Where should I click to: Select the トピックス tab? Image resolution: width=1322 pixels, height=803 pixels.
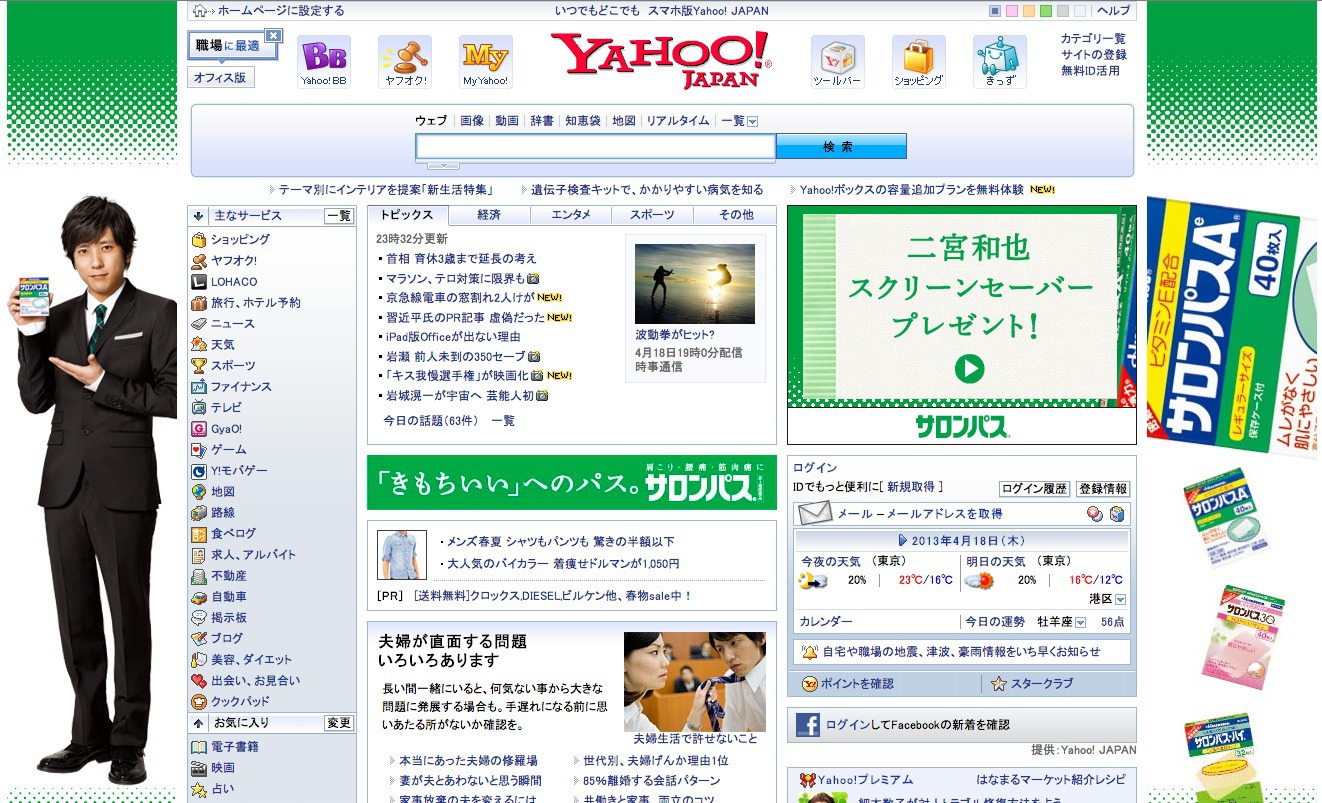[408, 215]
